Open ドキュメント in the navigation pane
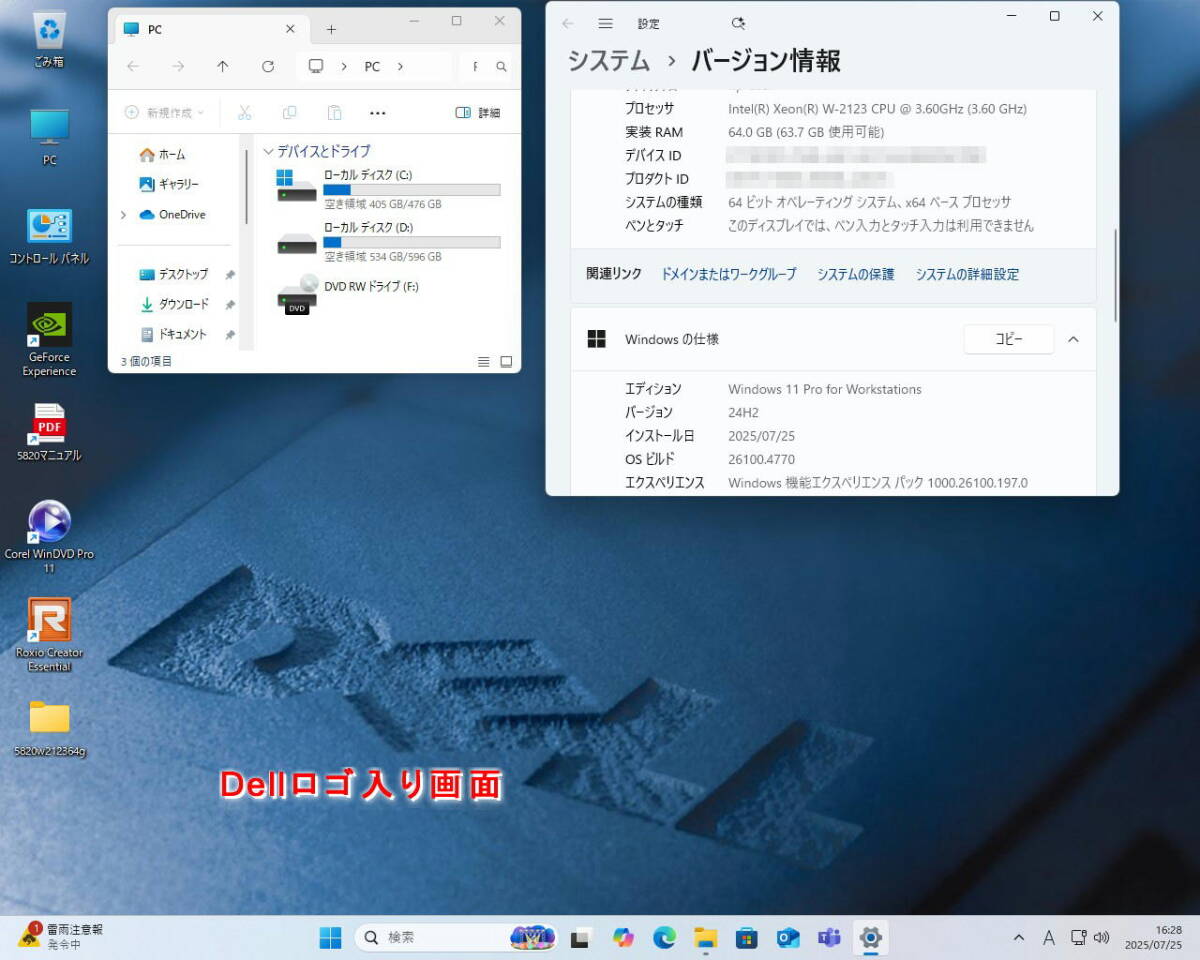This screenshot has width=1200, height=960. tap(174, 334)
